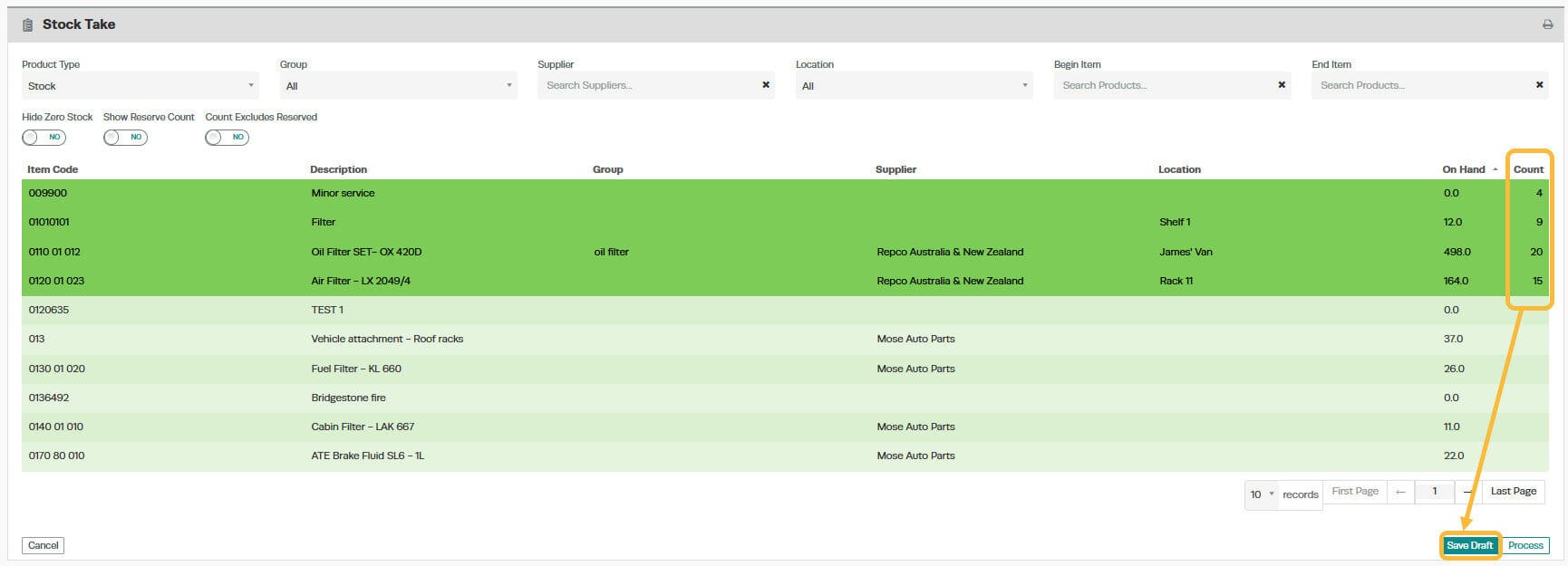The width and height of the screenshot is (1568, 566).
Task: Go to Last Page
Action: 1514,492
